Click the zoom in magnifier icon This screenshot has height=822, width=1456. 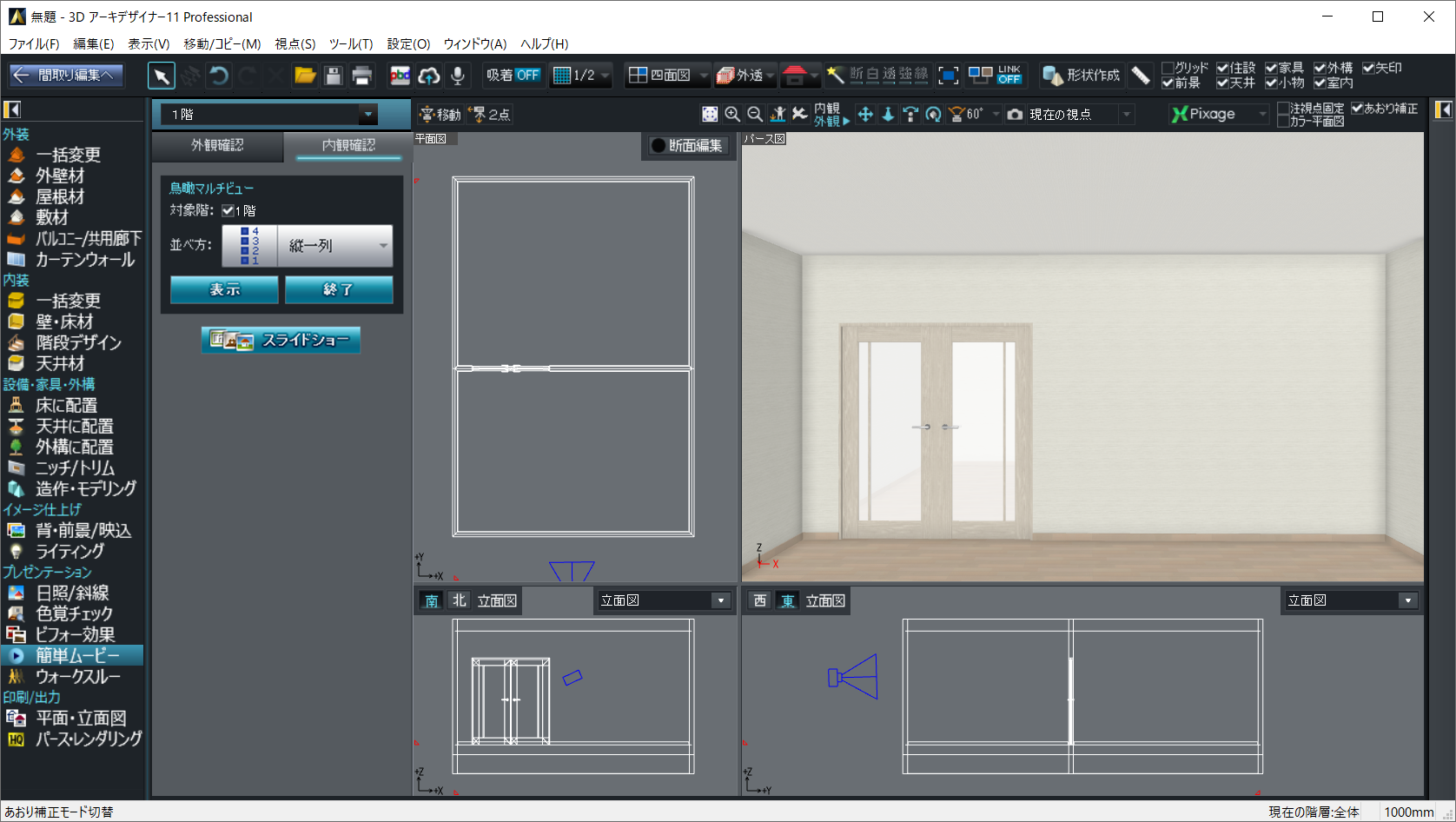click(732, 115)
